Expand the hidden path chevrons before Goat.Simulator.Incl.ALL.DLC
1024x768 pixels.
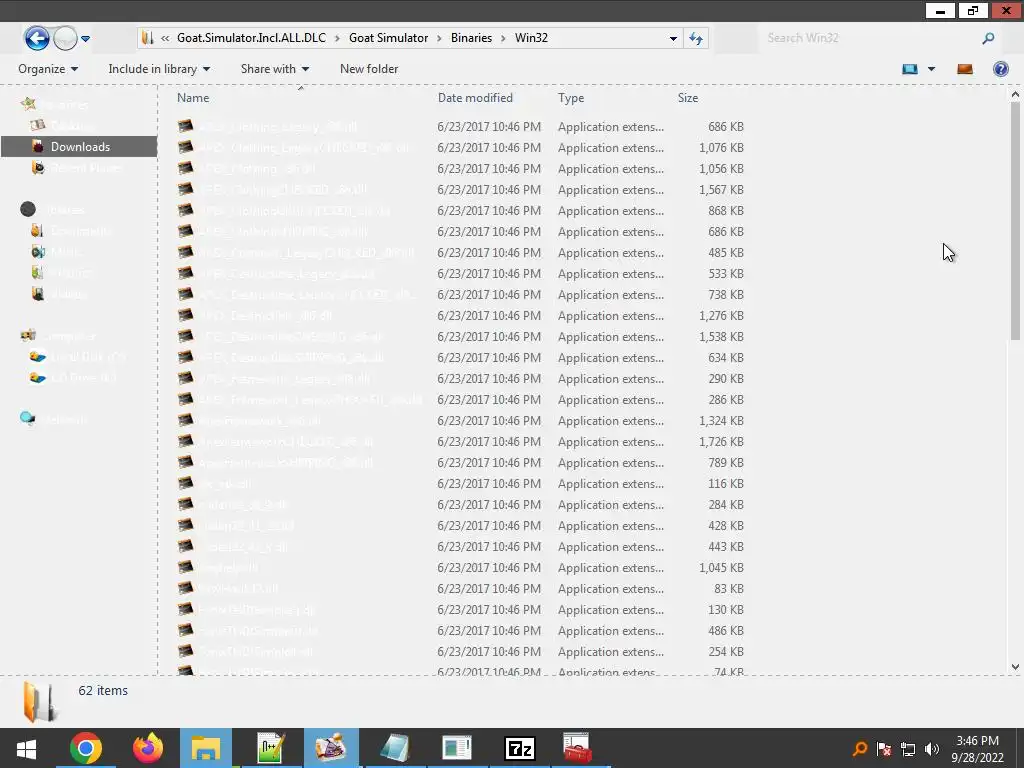[x=165, y=38]
